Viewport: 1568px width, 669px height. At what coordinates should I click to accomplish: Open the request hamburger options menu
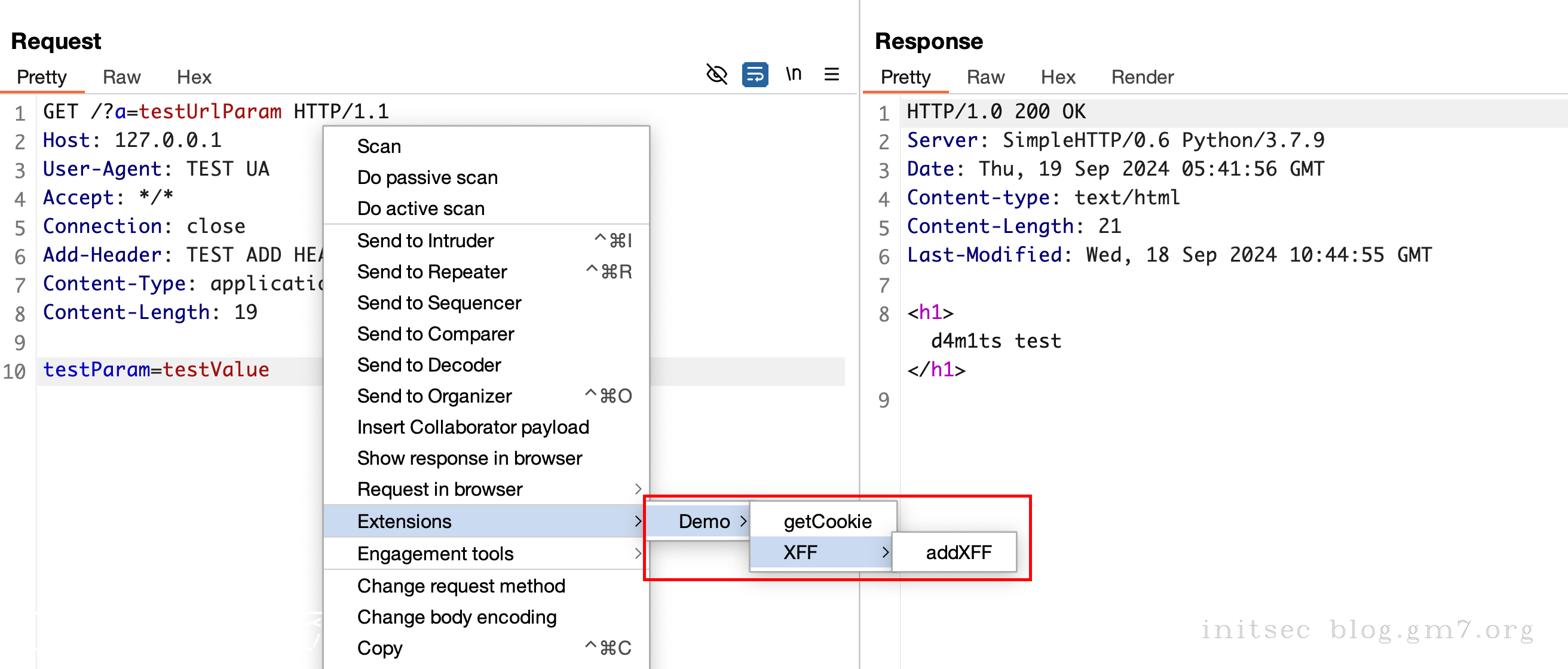(831, 74)
